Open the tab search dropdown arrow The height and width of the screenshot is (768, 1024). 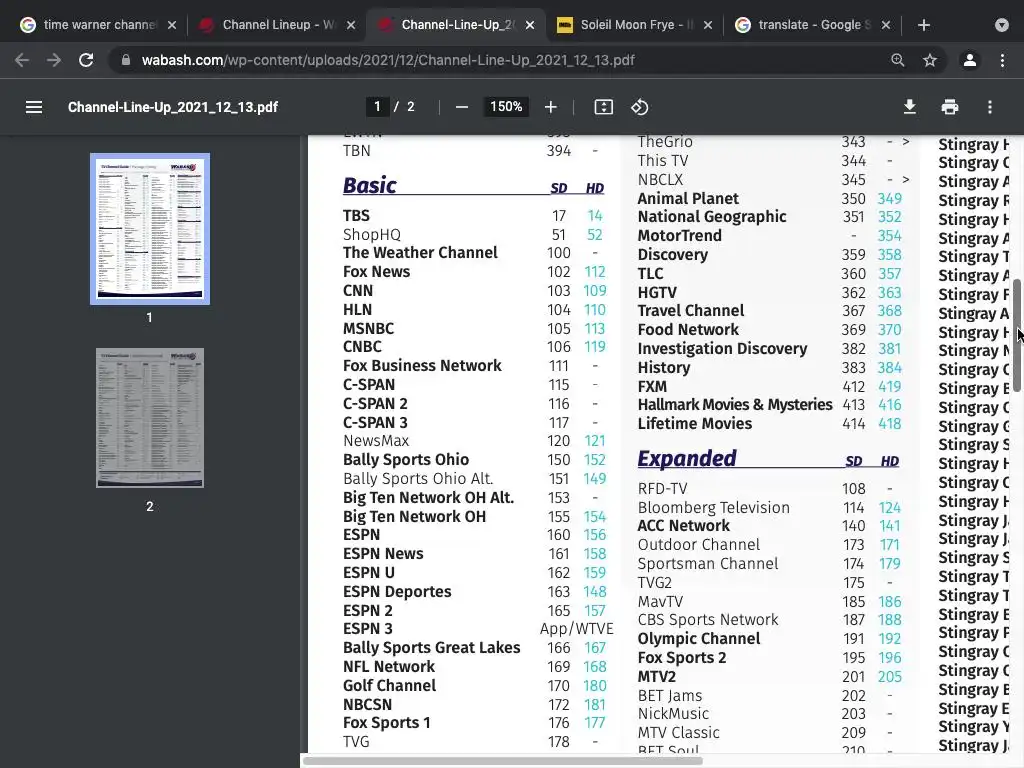tap(1002, 25)
